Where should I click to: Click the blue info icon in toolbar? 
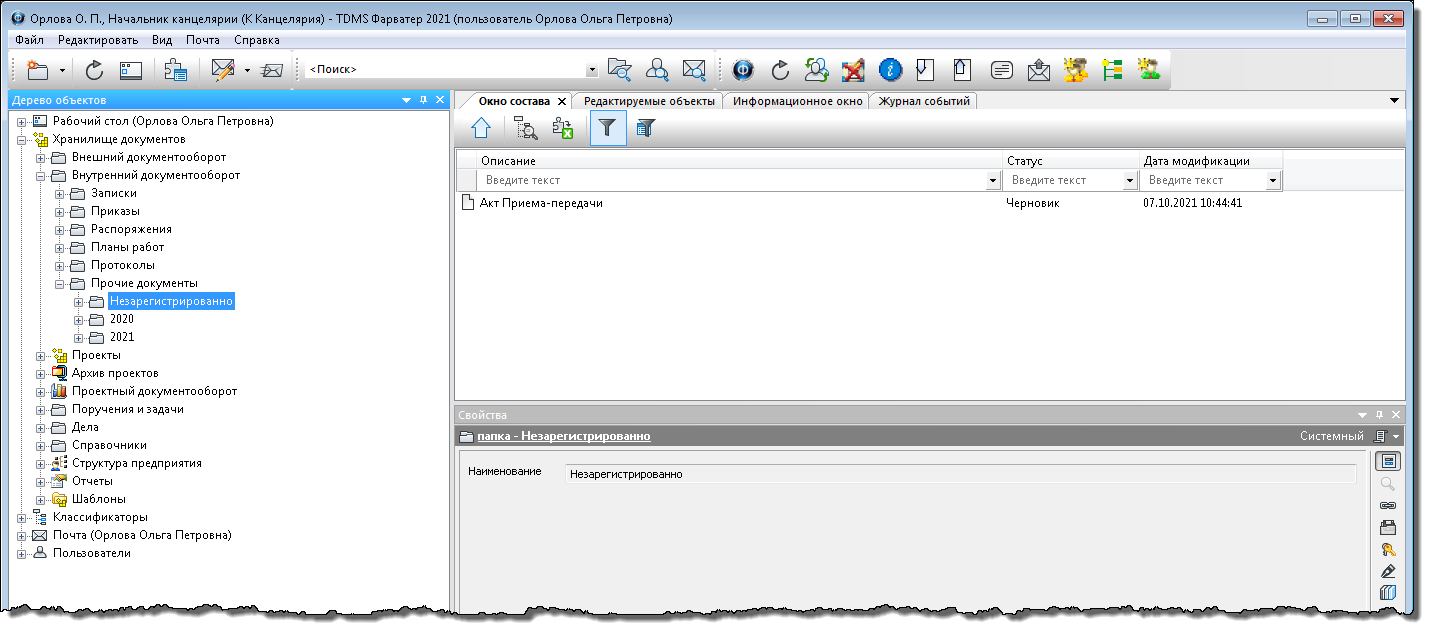click(890, 70)
